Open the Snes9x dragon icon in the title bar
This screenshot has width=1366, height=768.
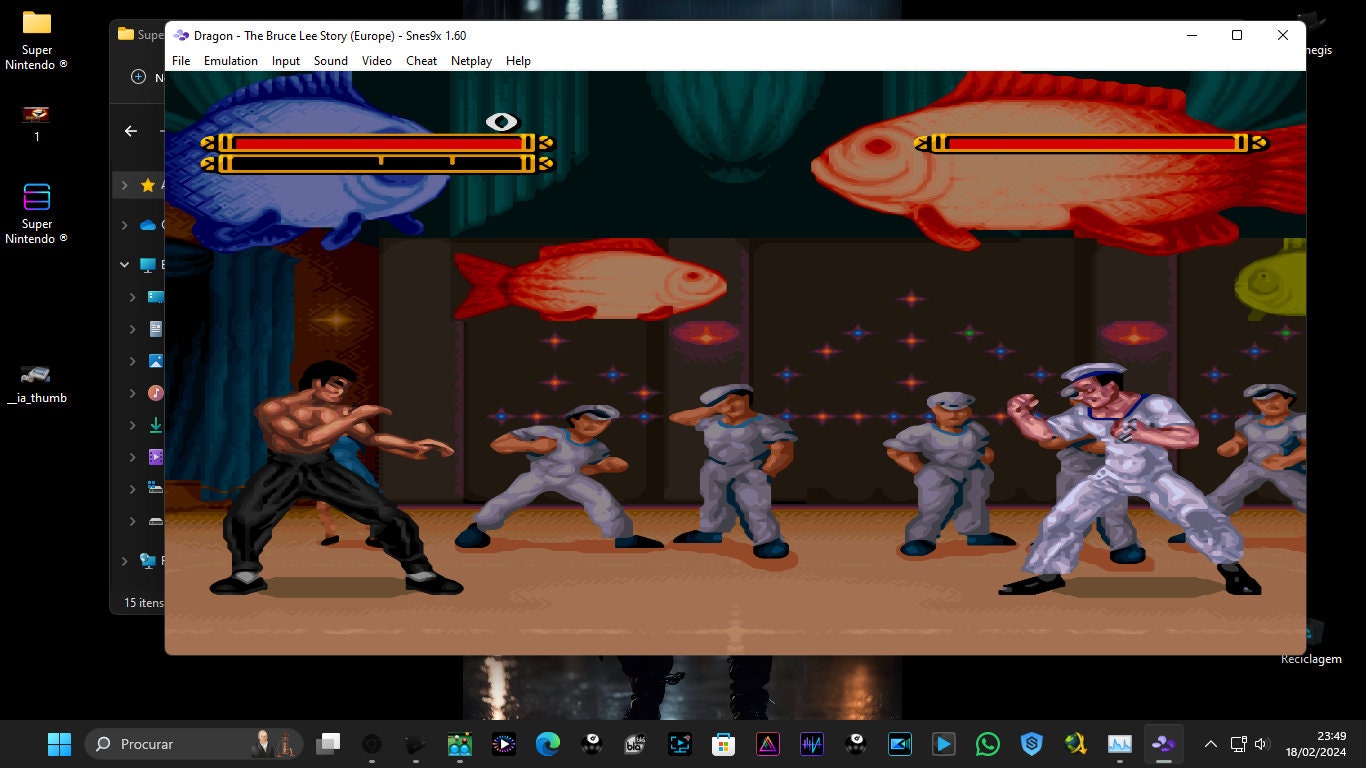[180, 35]
